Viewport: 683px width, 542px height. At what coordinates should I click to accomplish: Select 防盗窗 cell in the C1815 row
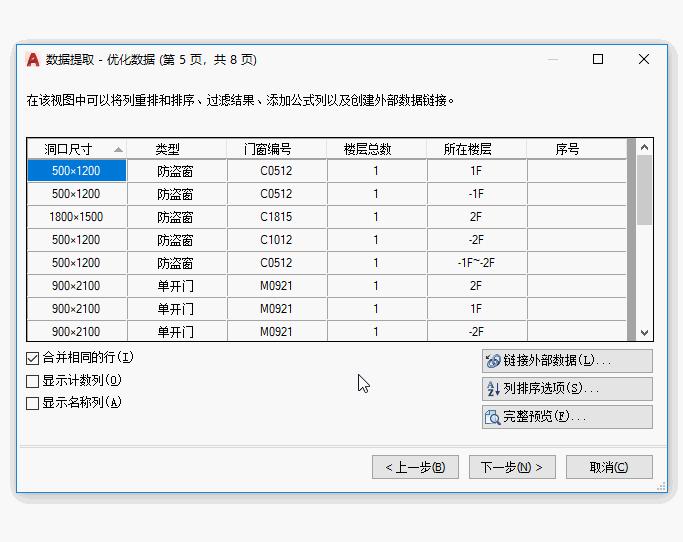(x=177, y=217)
